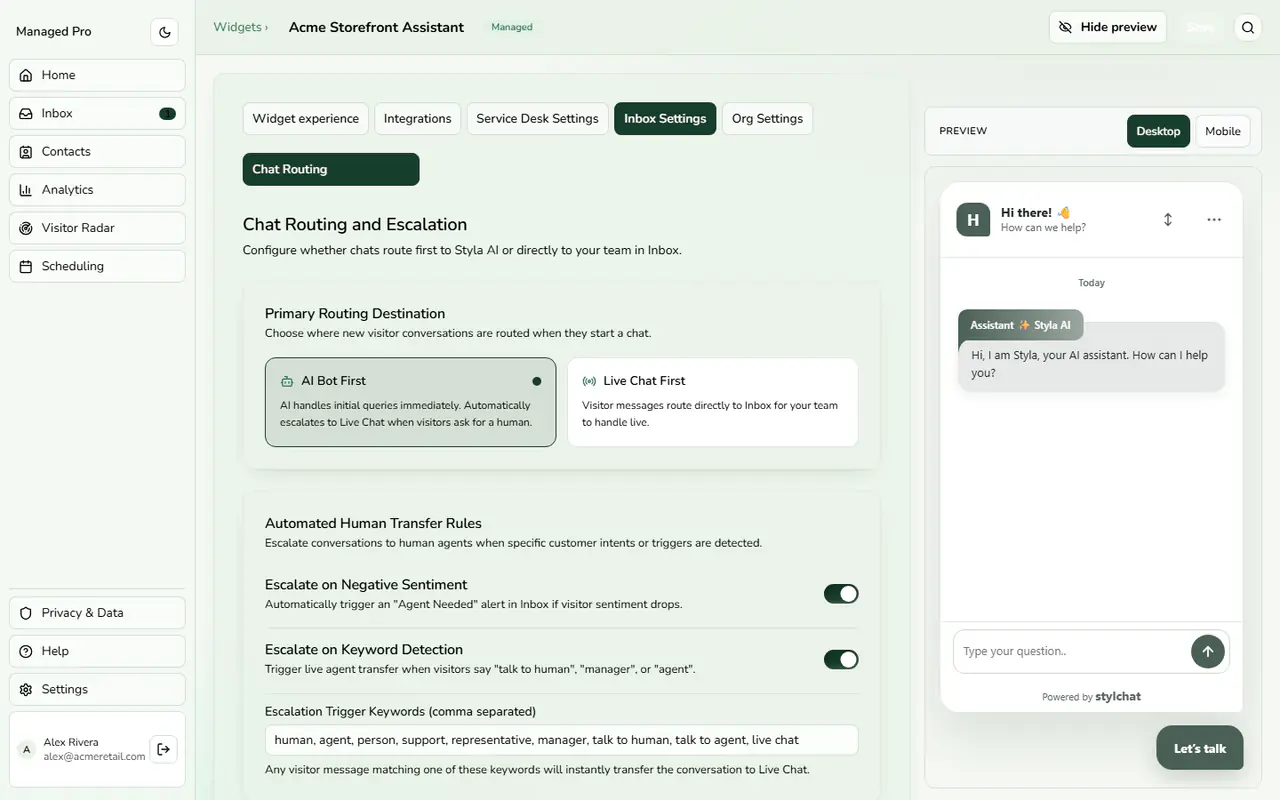Open Help in the sidebar
Screen dimensions: 1280x800
point(97,651)
